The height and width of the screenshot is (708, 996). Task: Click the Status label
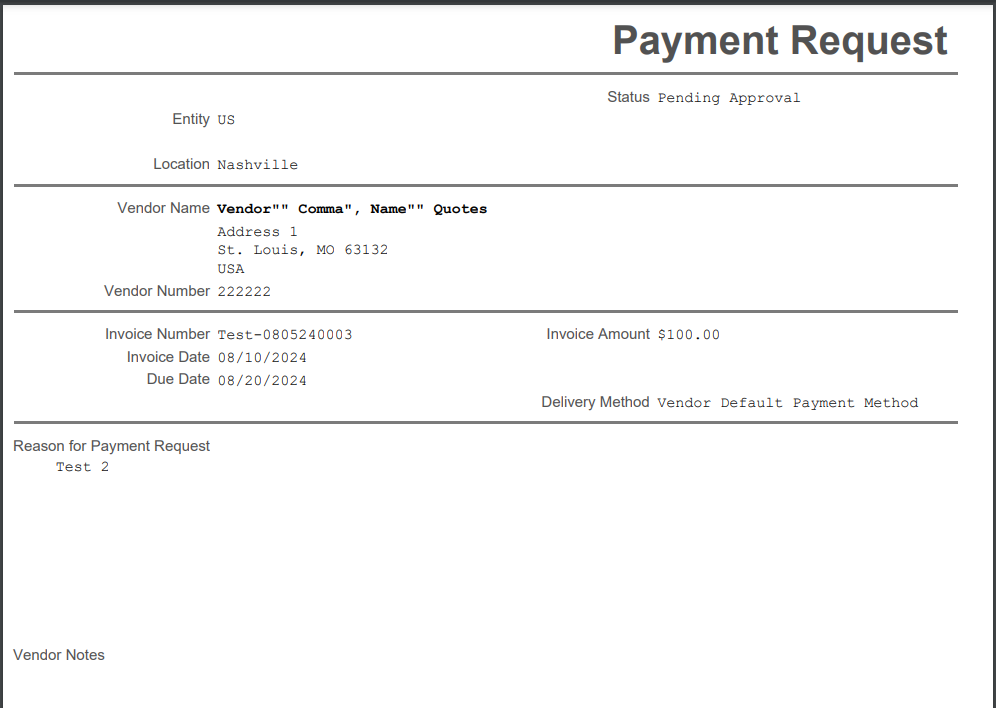pos(628,97)
